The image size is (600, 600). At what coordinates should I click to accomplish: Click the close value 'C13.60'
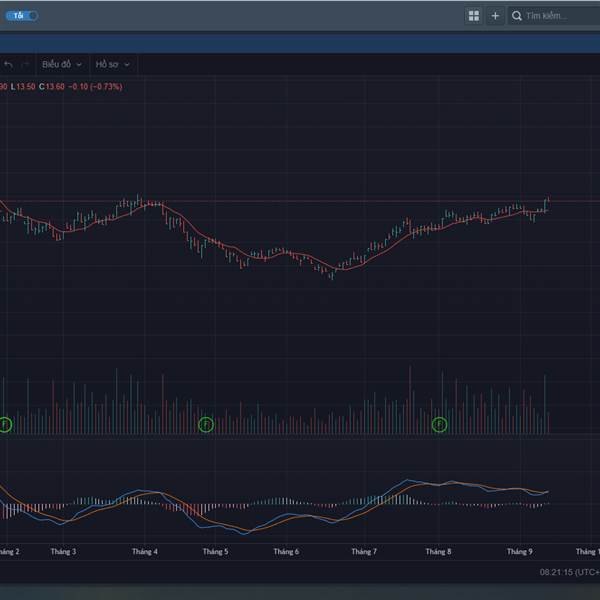pyautogui.click(x=52, y=86)
